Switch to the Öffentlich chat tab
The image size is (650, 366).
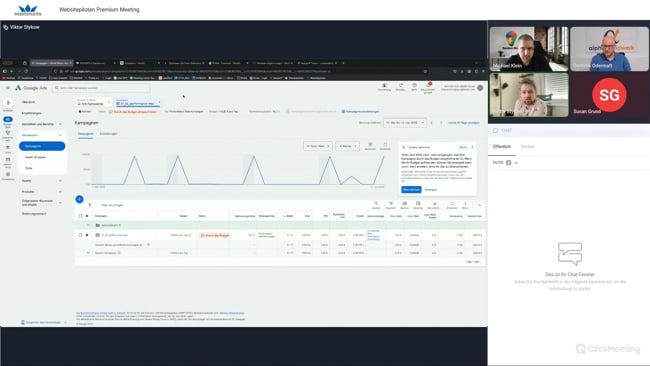click(x=502, y=147)
